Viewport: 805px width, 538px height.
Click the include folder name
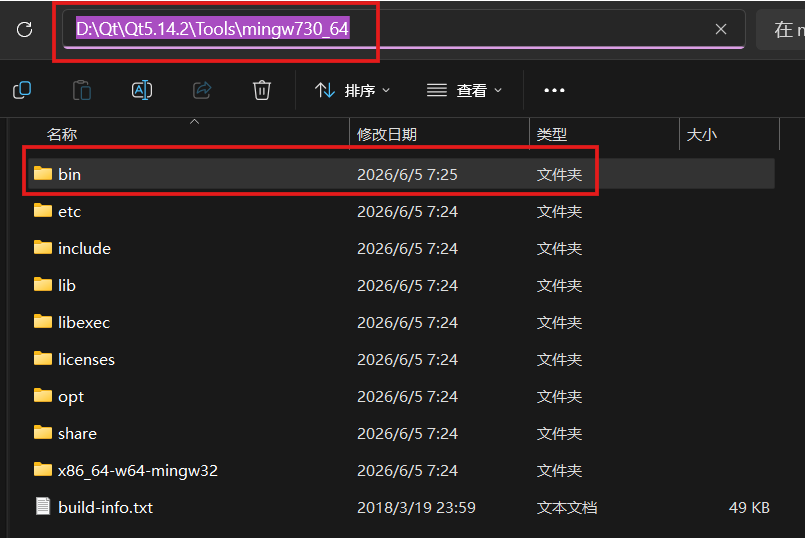[x=84, y=248]
